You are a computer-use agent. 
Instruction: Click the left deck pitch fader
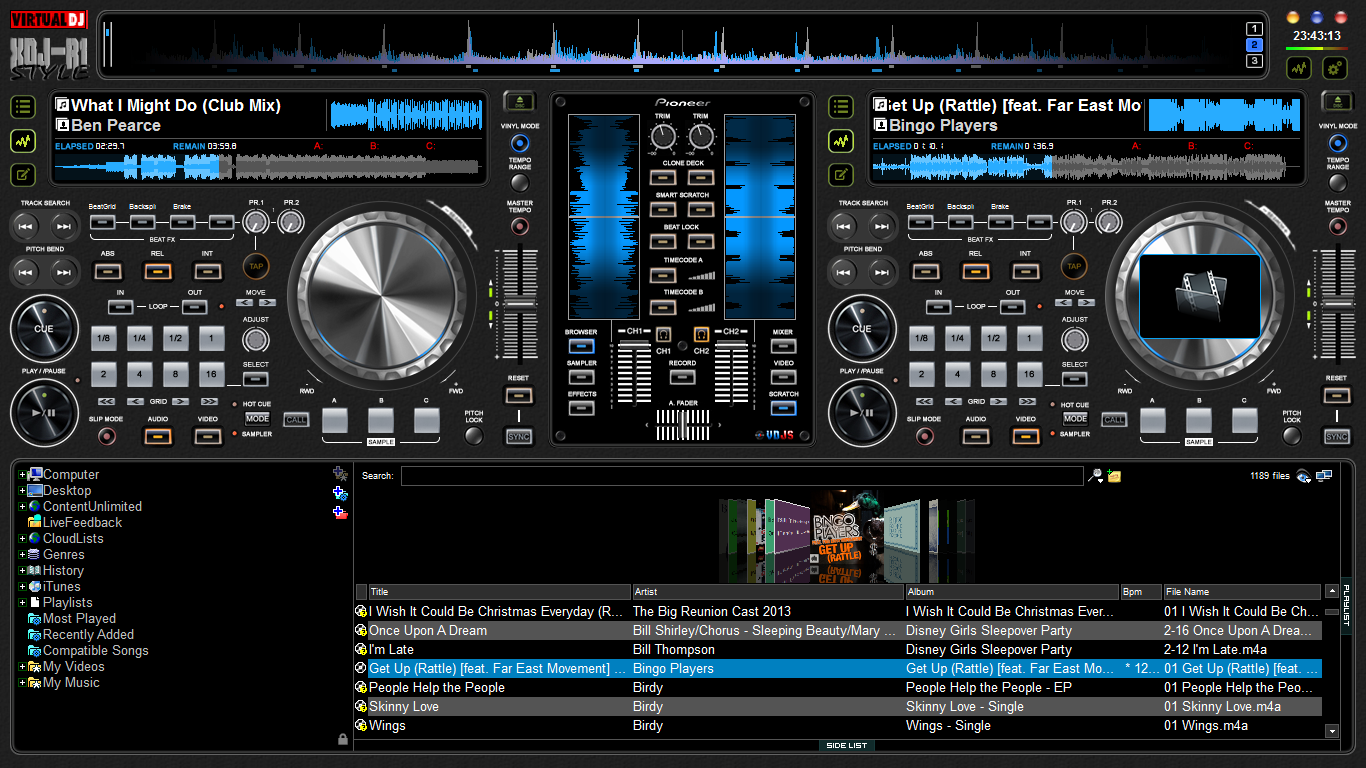click(x=519, y=302)
